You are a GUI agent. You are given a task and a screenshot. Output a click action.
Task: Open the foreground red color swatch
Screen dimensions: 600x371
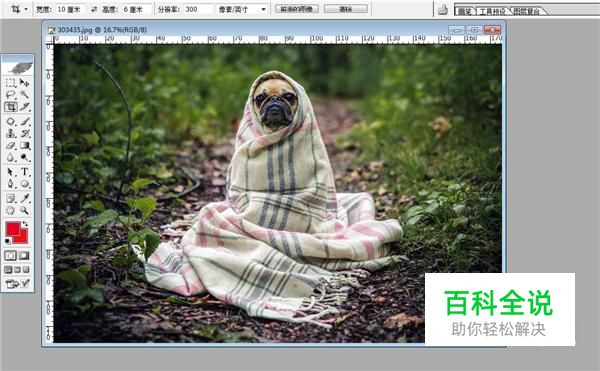tap(13, 229)
